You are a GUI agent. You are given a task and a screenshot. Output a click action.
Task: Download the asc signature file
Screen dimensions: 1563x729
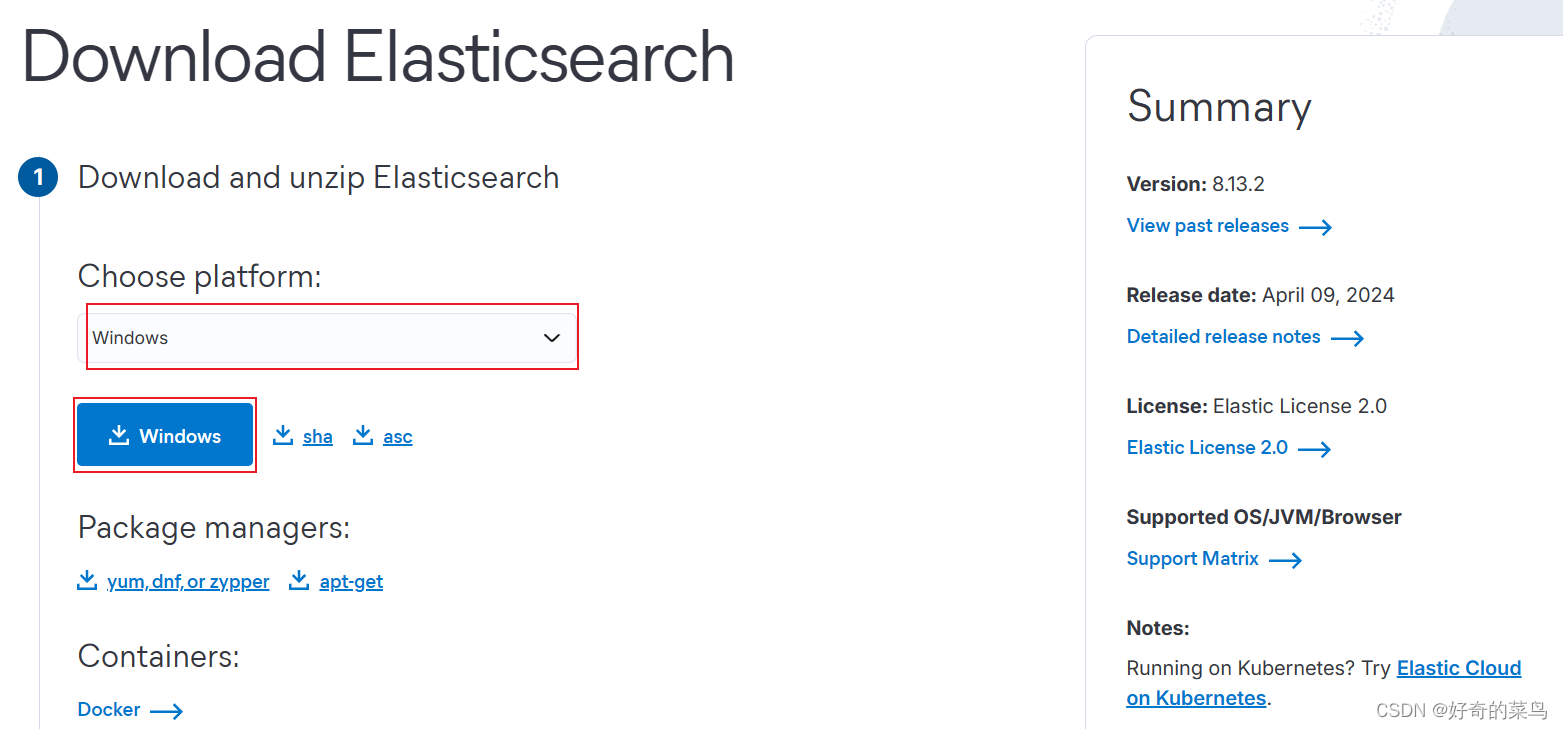[397, 436]
